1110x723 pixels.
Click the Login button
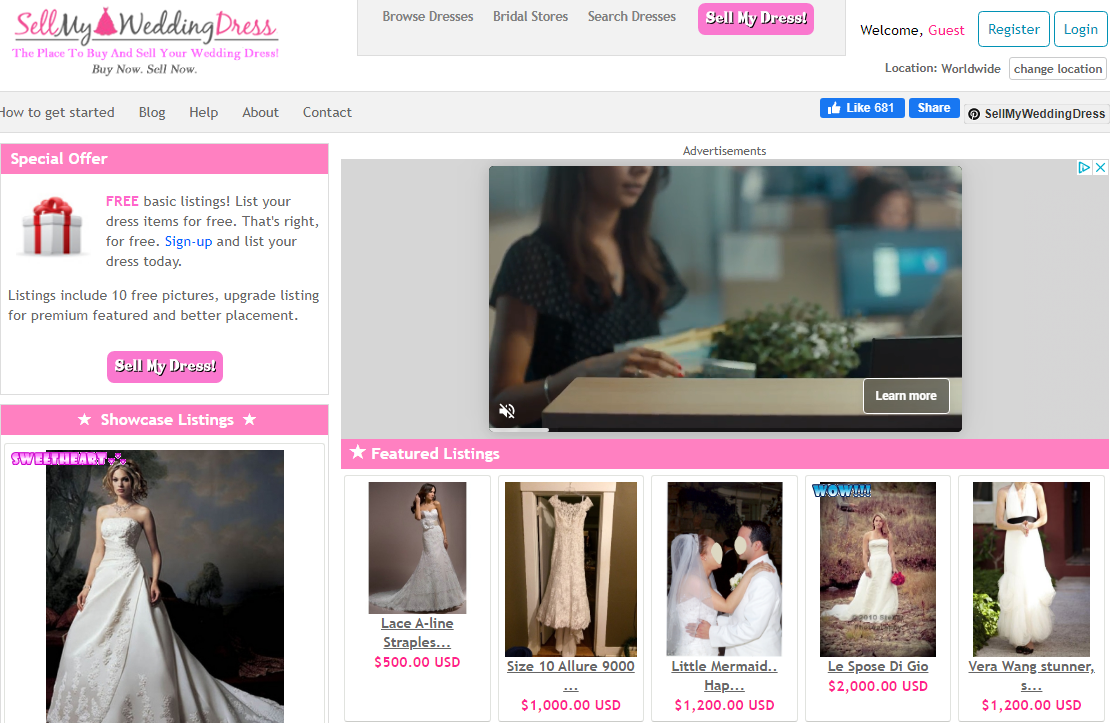1080,29
